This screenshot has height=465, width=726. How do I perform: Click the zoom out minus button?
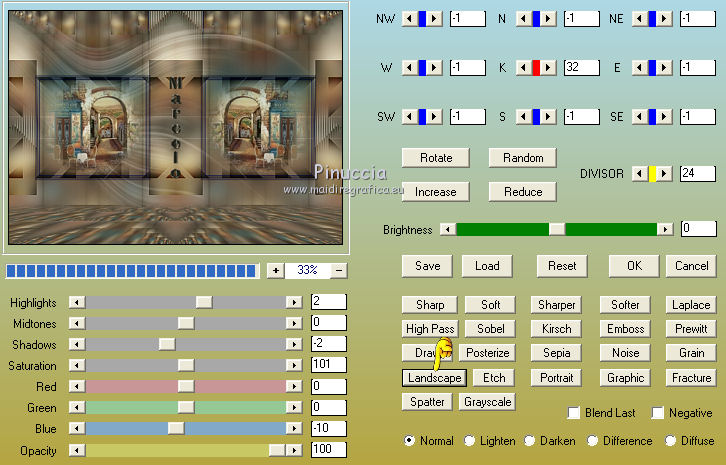[x=339, y=270]
